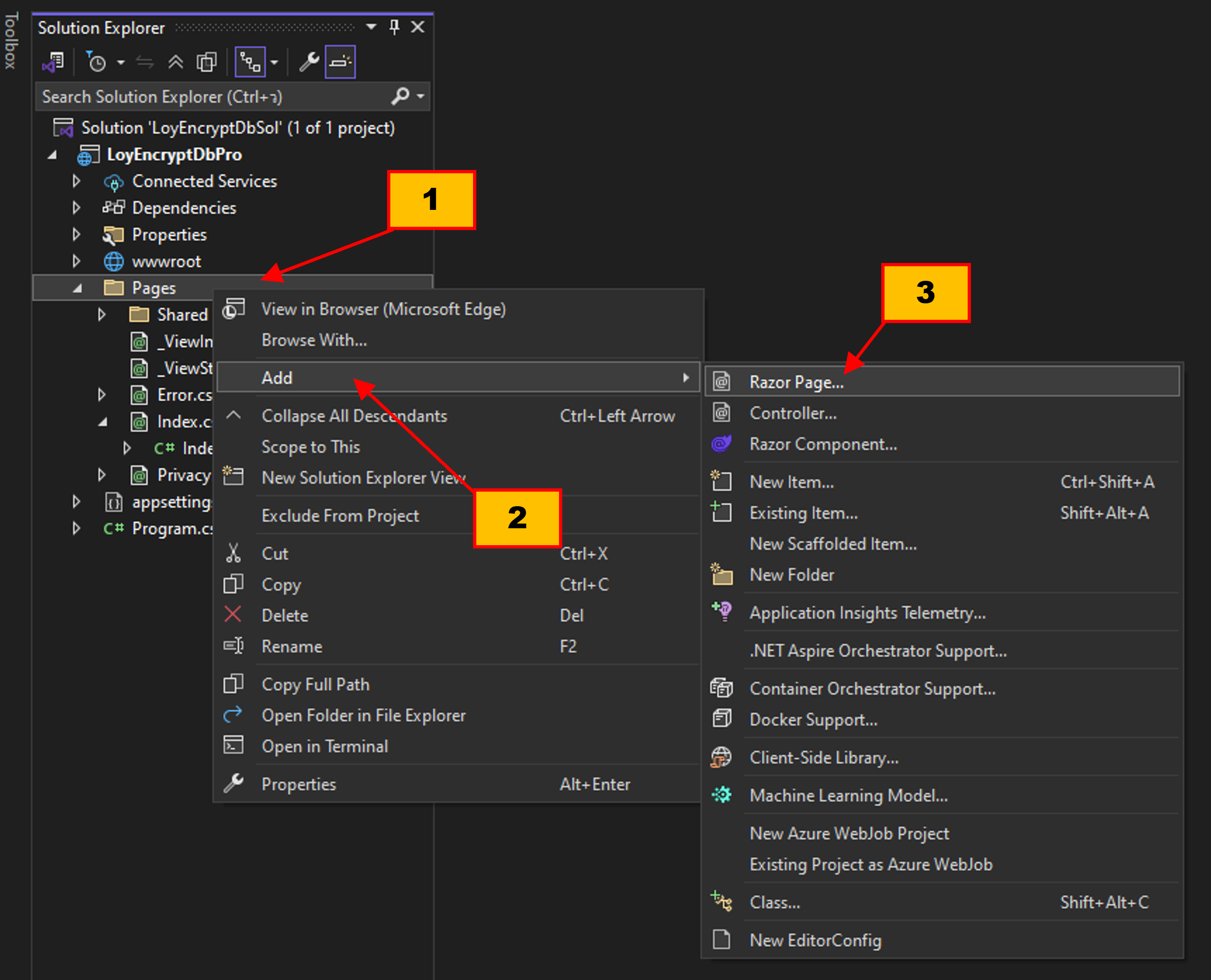Select Class... in the Add submenu
The image size is (1211, 980).
774,902
